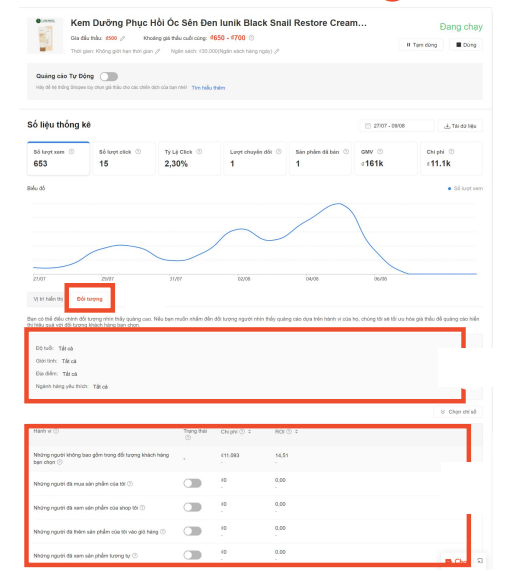The image size is (511, 573).
Task: Click the small icon right of Chat
Action: pos(480,561)
